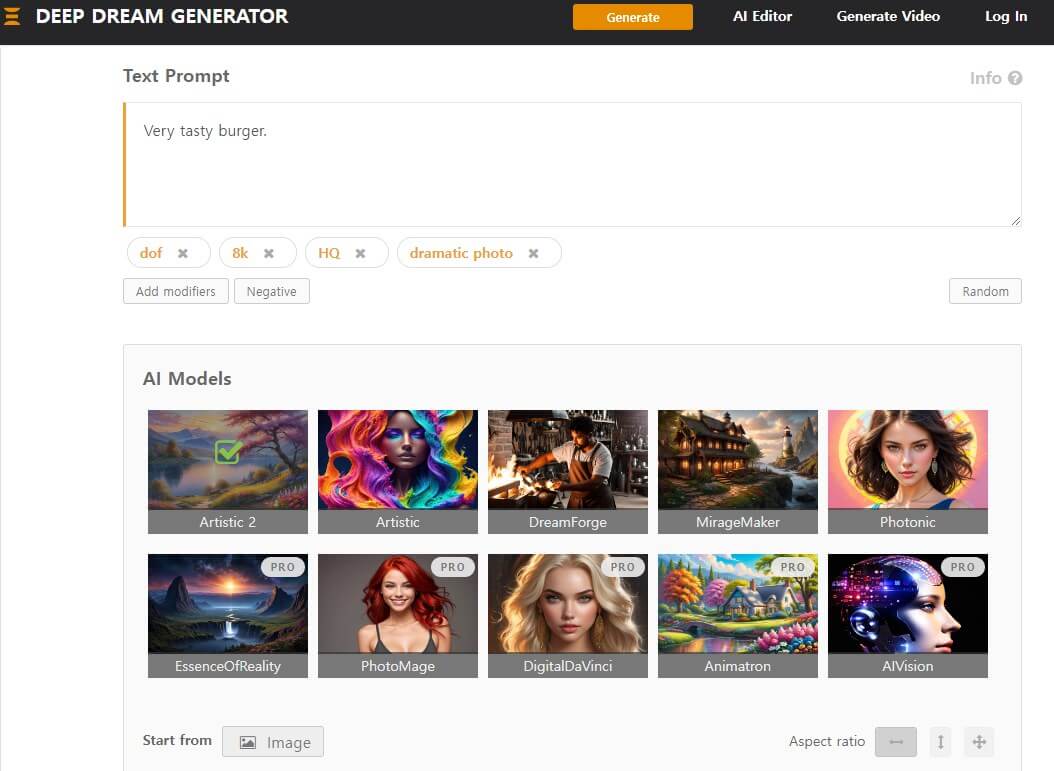Image resolution: width=1054 pixels, height=771 pixels.
Task: Select the Artistic model thumbnail
Action: point(398,471)
